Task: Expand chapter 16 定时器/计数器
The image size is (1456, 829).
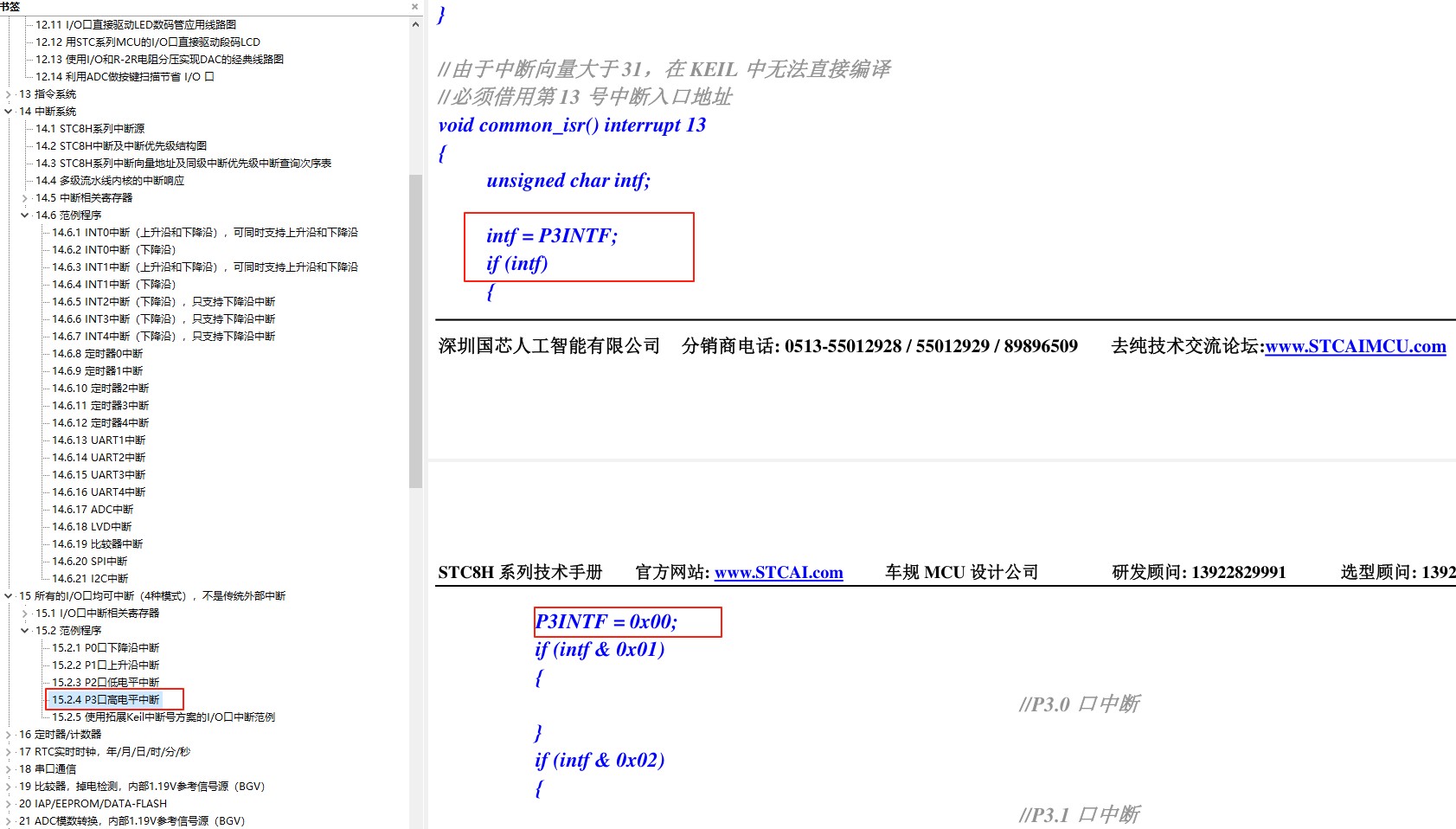Action: click(9, 735)
